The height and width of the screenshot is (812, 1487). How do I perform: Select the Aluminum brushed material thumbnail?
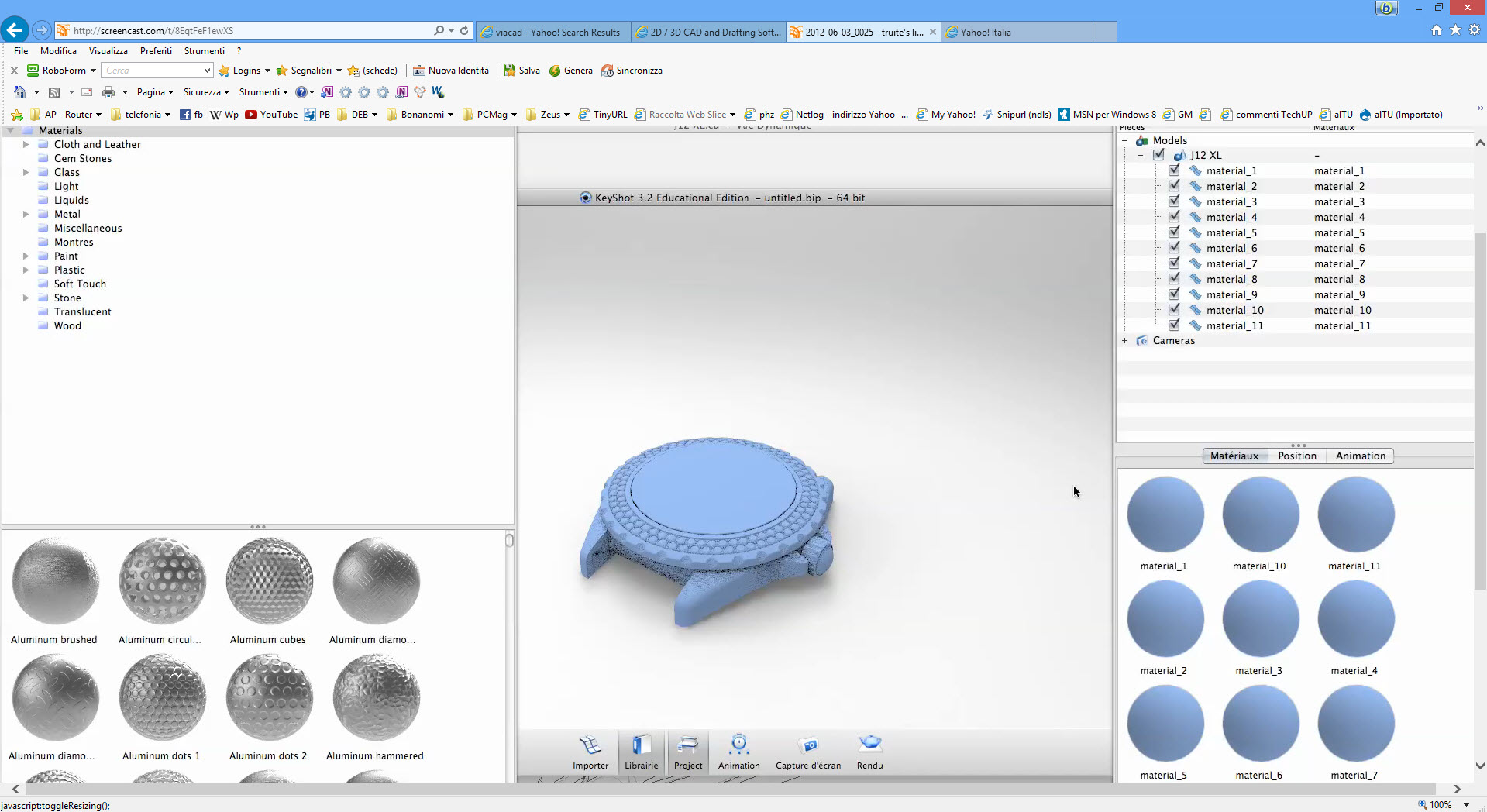pyautogui.click(x=55, y=582)
